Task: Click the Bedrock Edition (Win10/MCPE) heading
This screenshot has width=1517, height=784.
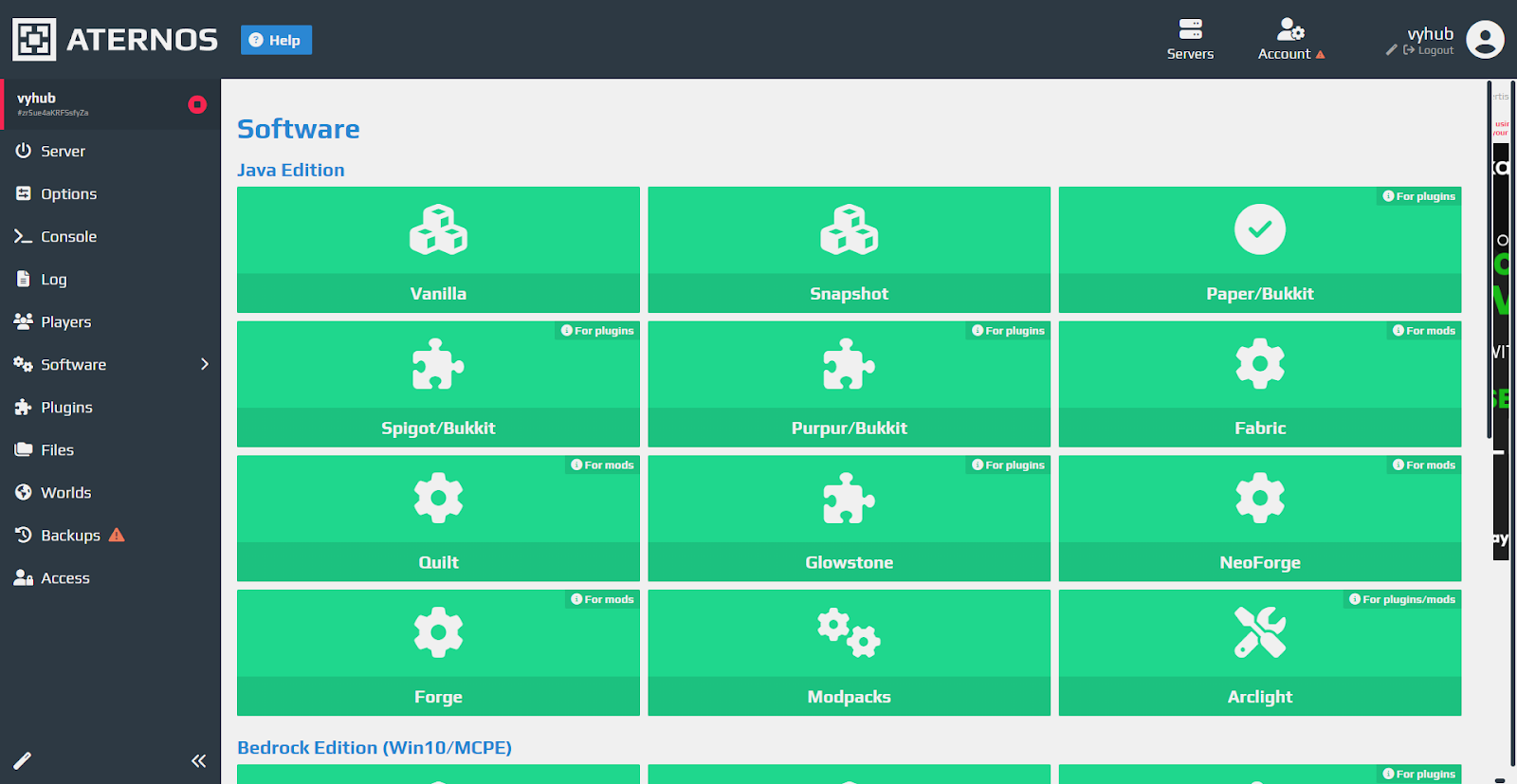Action: 375,747
